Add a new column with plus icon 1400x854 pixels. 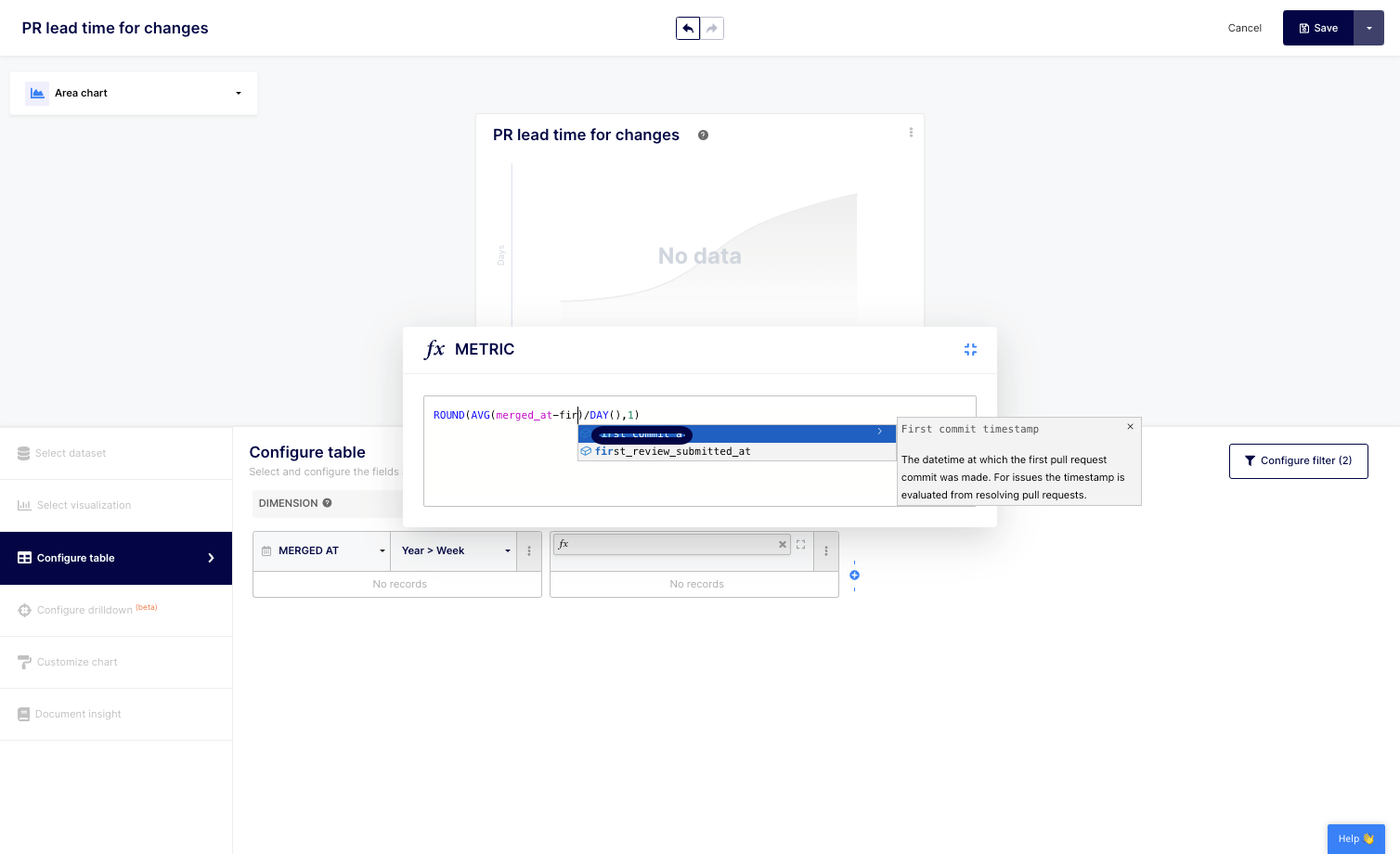[x=854, y=576]
